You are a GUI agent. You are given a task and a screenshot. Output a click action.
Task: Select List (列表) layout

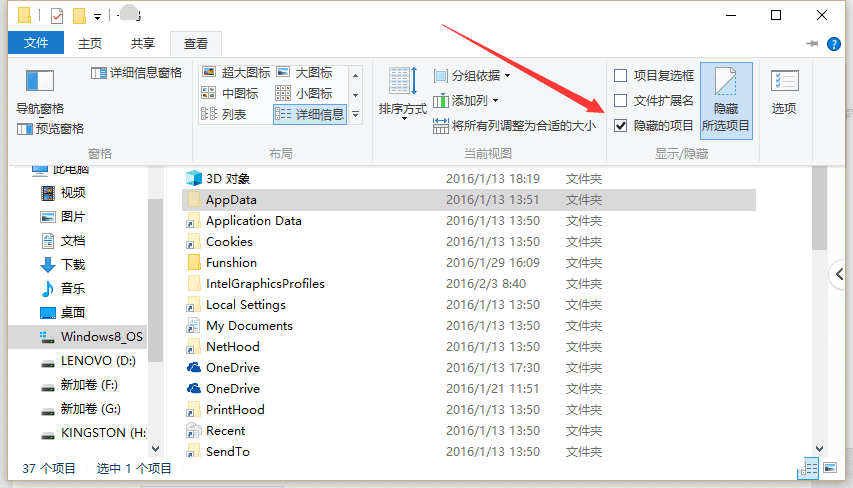(224, 114)
